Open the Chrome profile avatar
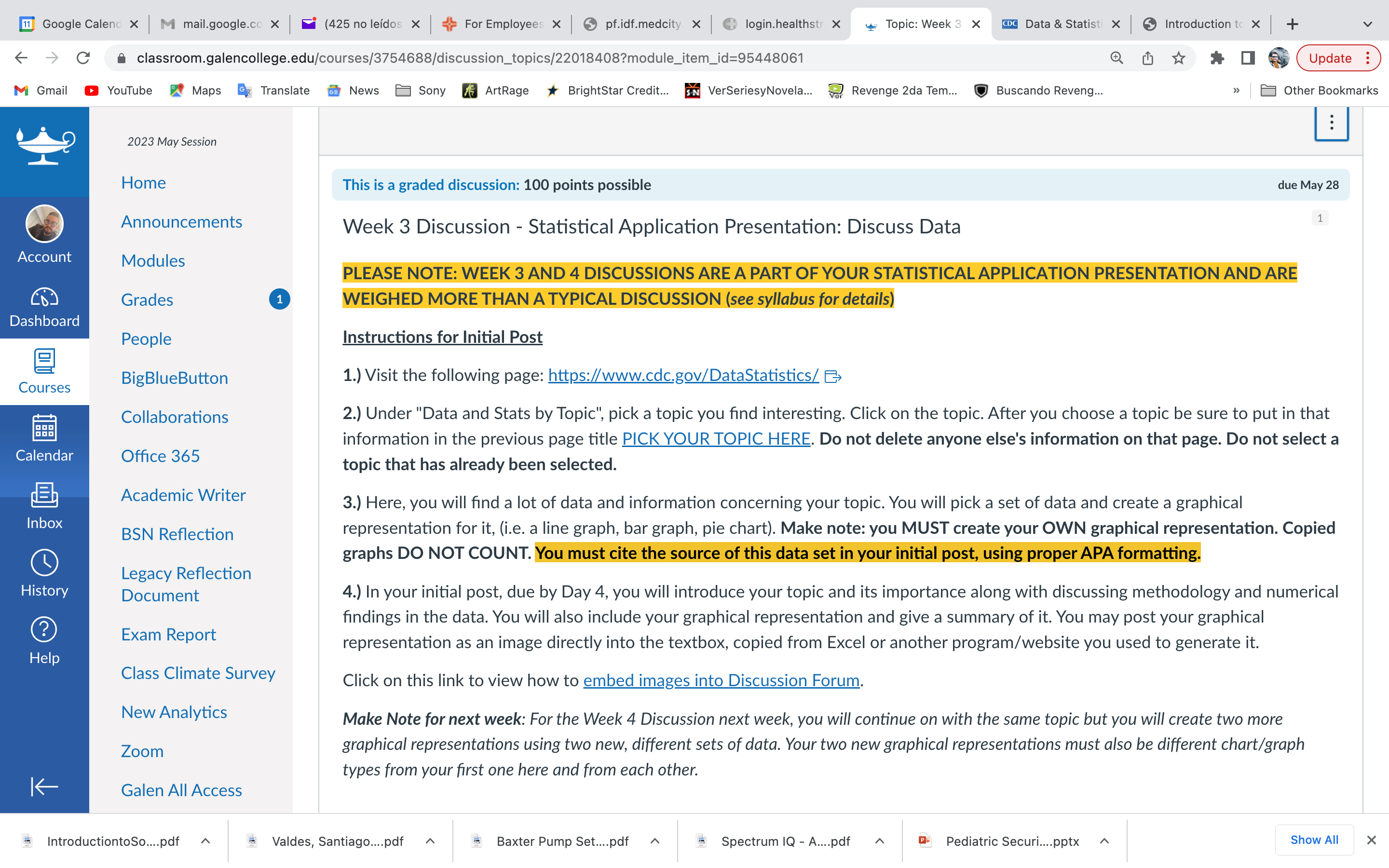The height and width of the screenshot is (868, 1389). [x=1279, y=58]
